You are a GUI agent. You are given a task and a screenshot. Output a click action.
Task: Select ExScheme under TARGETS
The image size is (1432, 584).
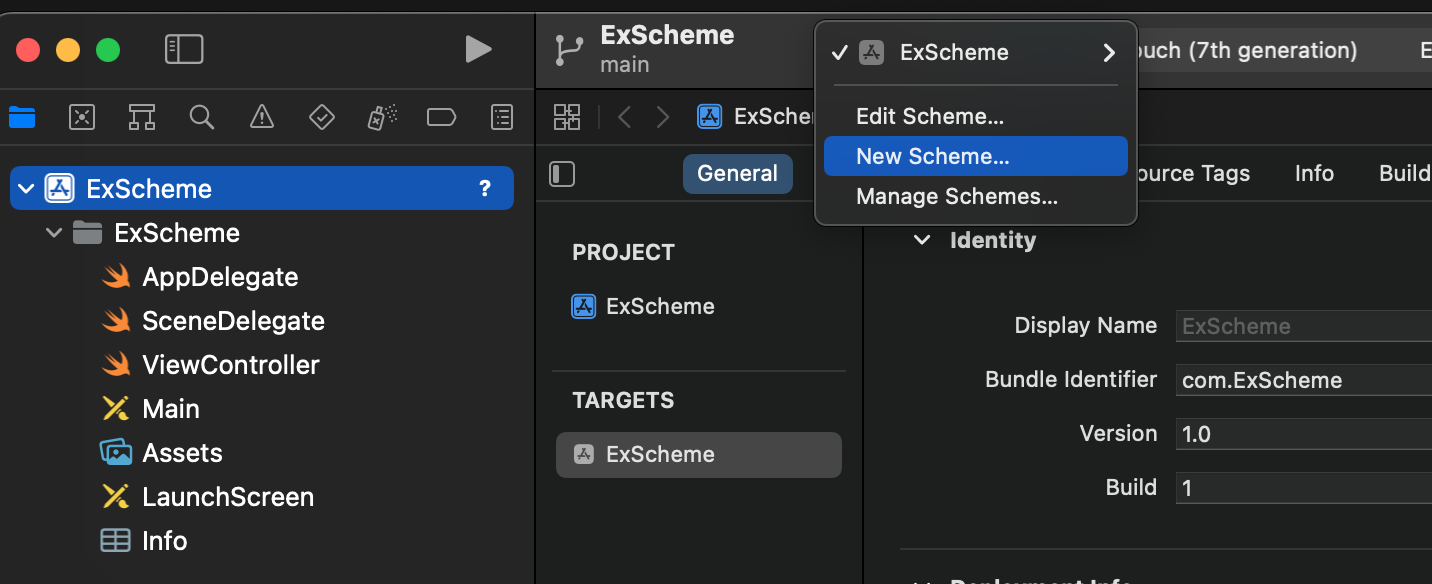click(x=699, y=455)
